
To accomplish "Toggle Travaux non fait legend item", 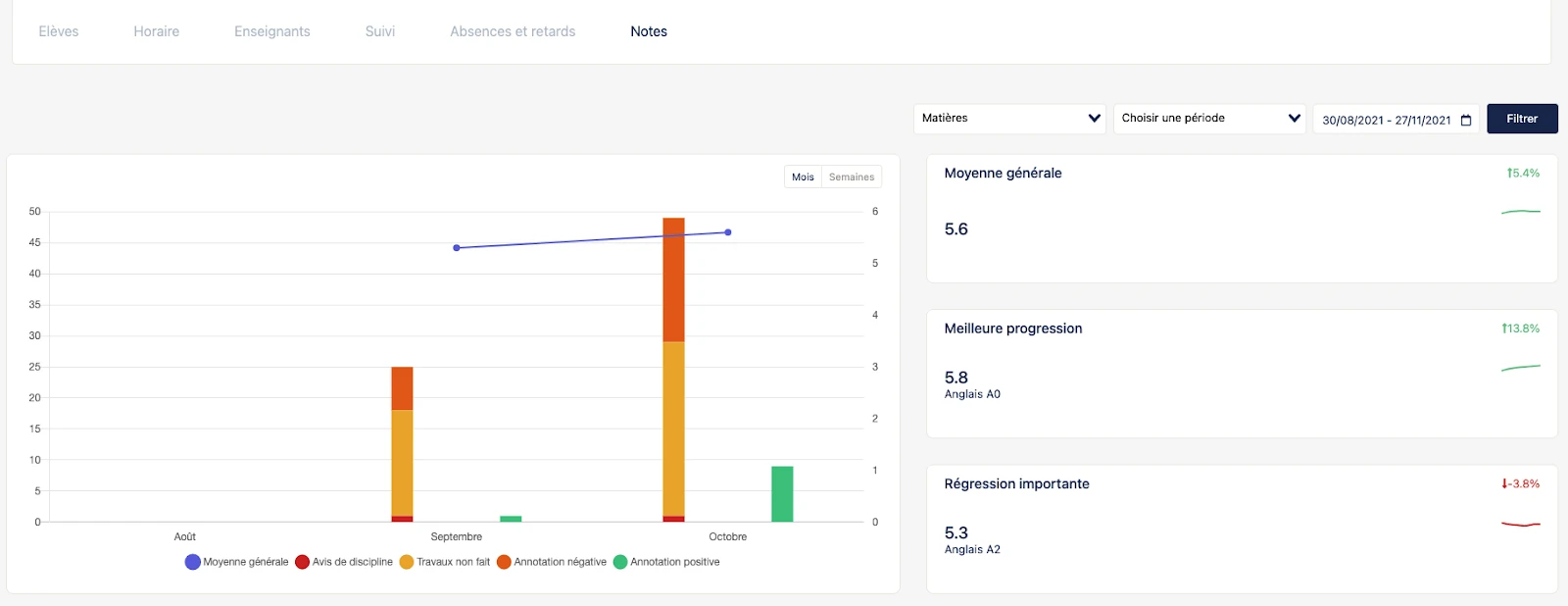I will 445,562.
